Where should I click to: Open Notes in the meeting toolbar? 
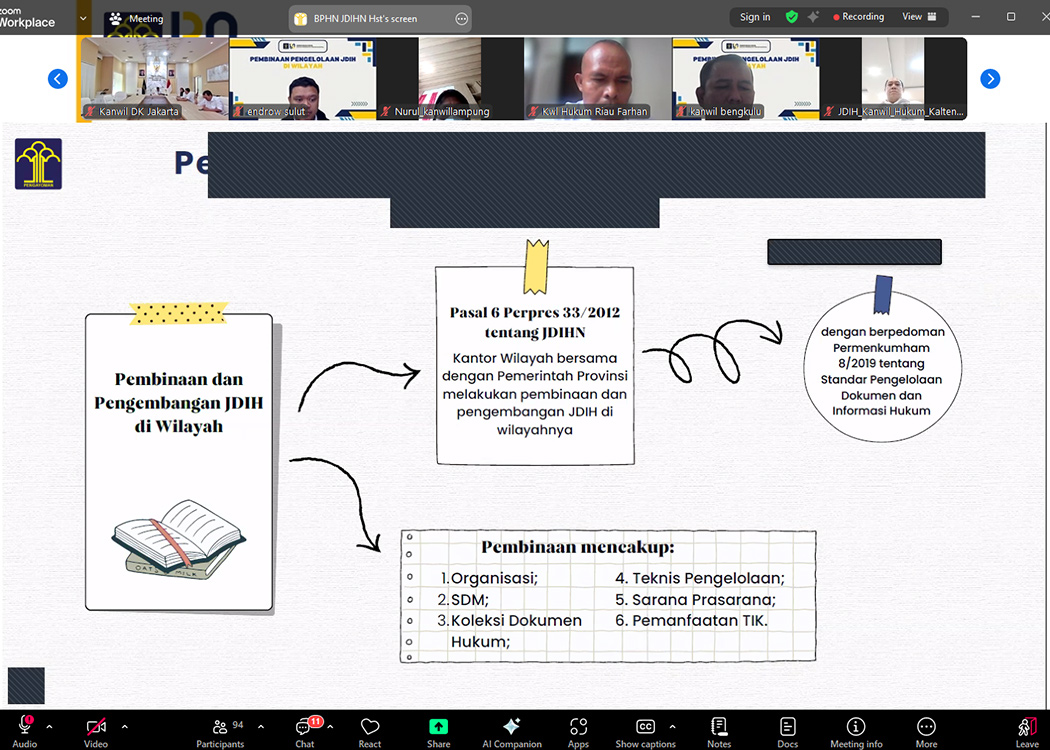pos(719,728)
